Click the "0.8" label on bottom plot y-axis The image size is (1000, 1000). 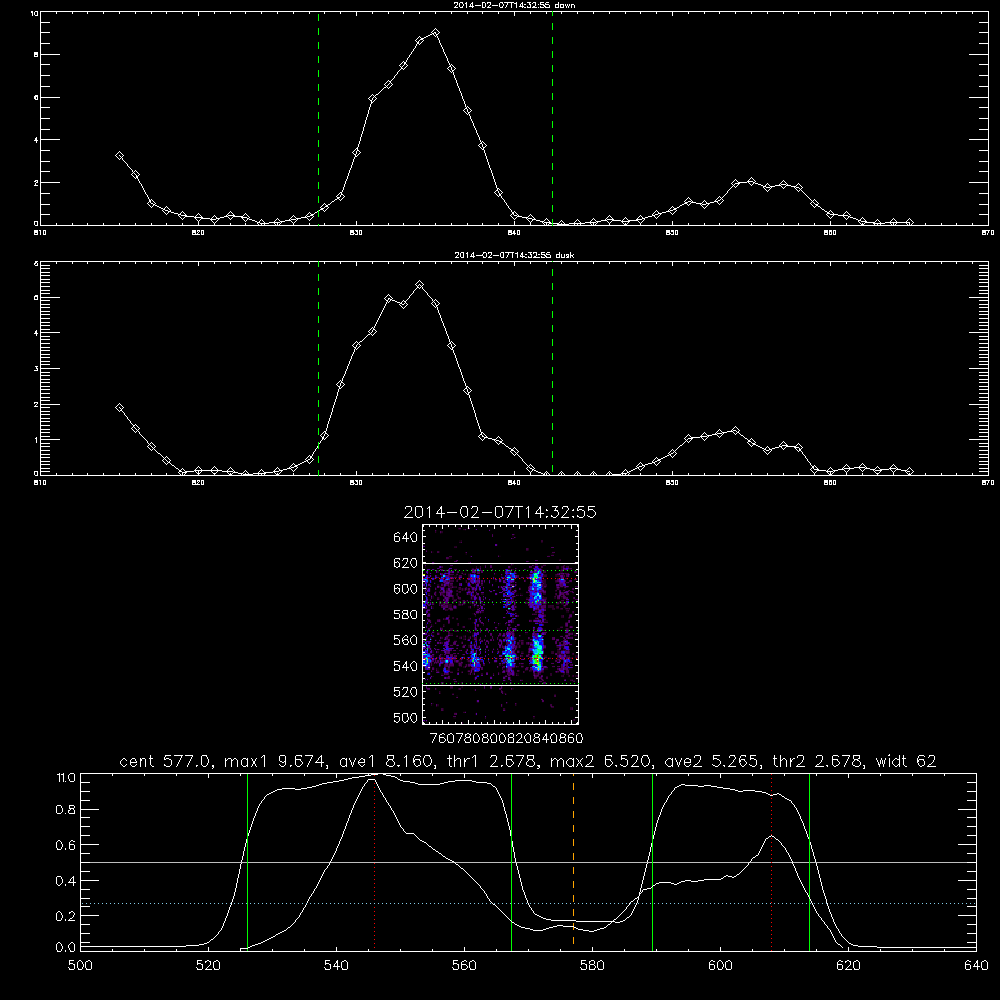[x=66, y=810]
